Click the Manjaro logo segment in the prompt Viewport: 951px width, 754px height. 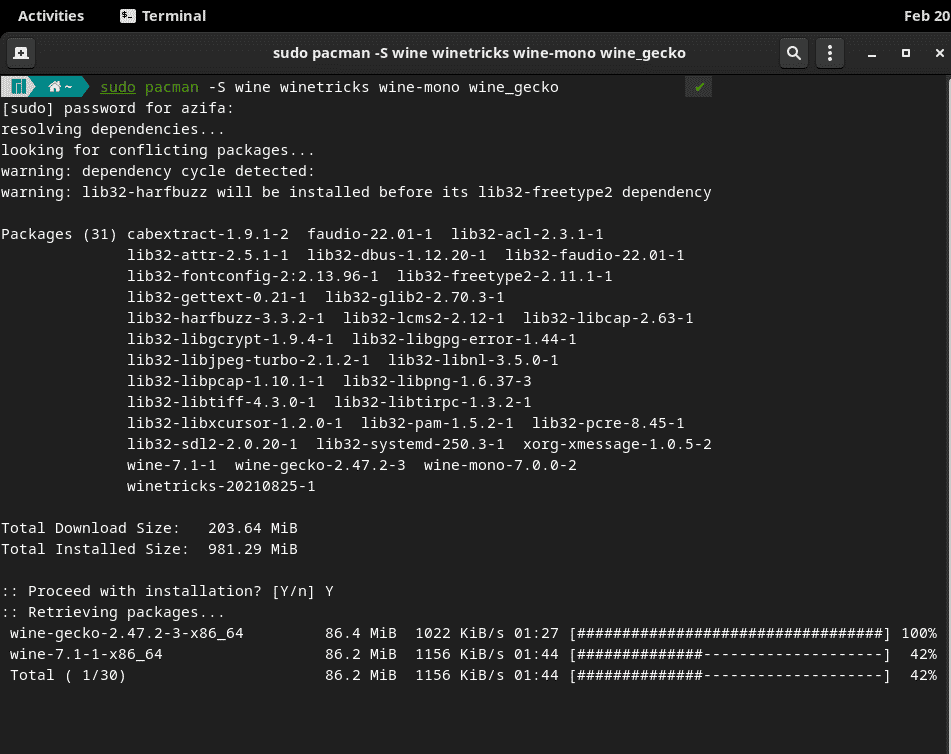click(x=18, y=87)
